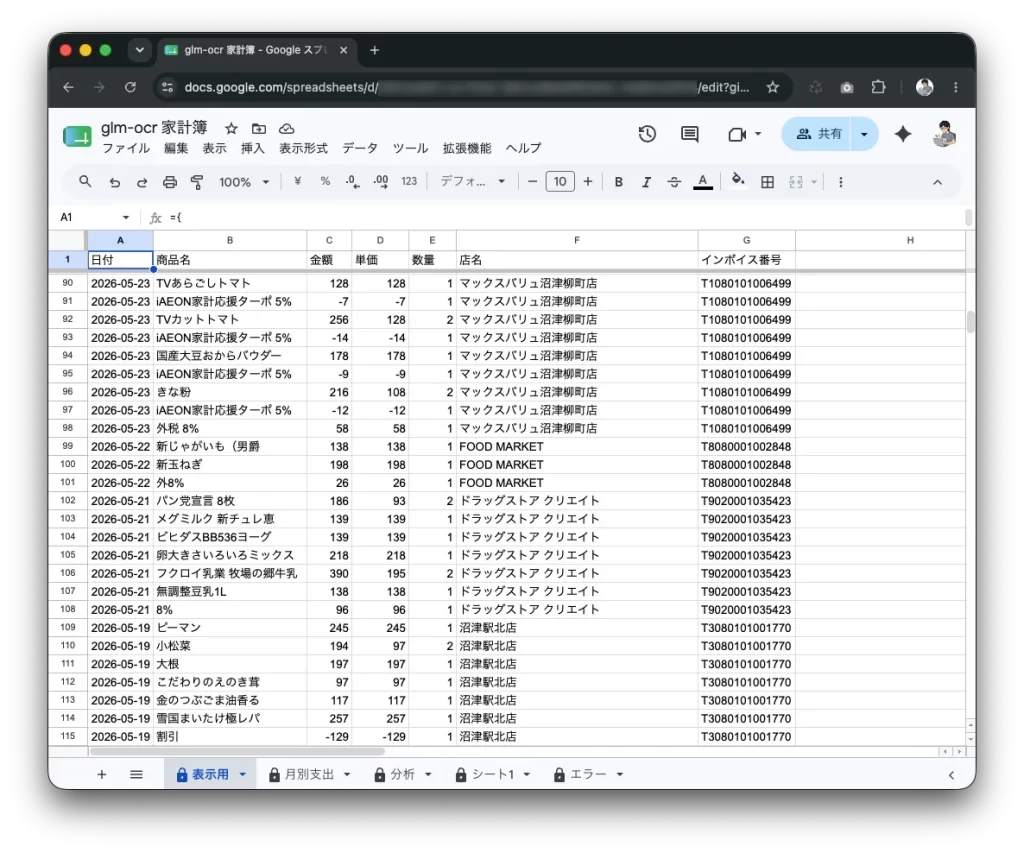
Task: Open the search menus magnifier icon
Action: [x=85, y=182]
